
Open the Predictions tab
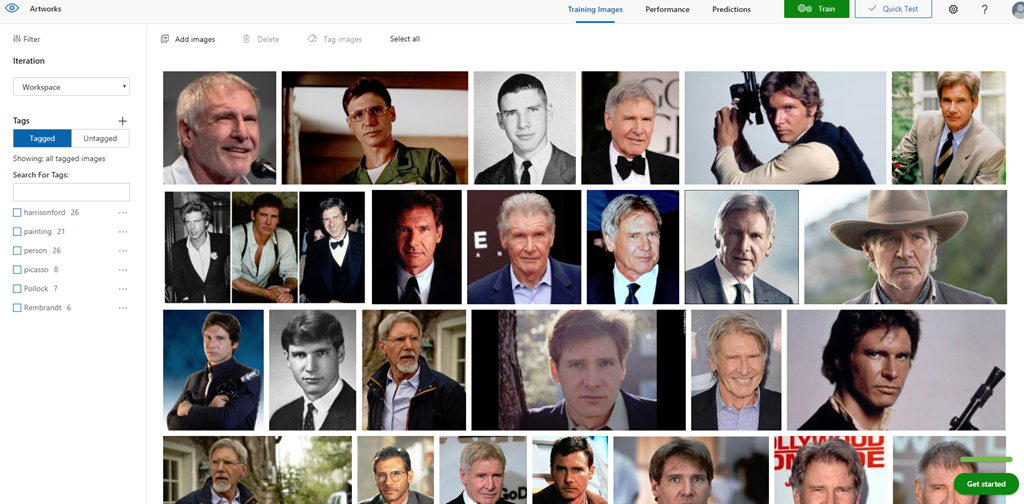(x=731, y=9)
